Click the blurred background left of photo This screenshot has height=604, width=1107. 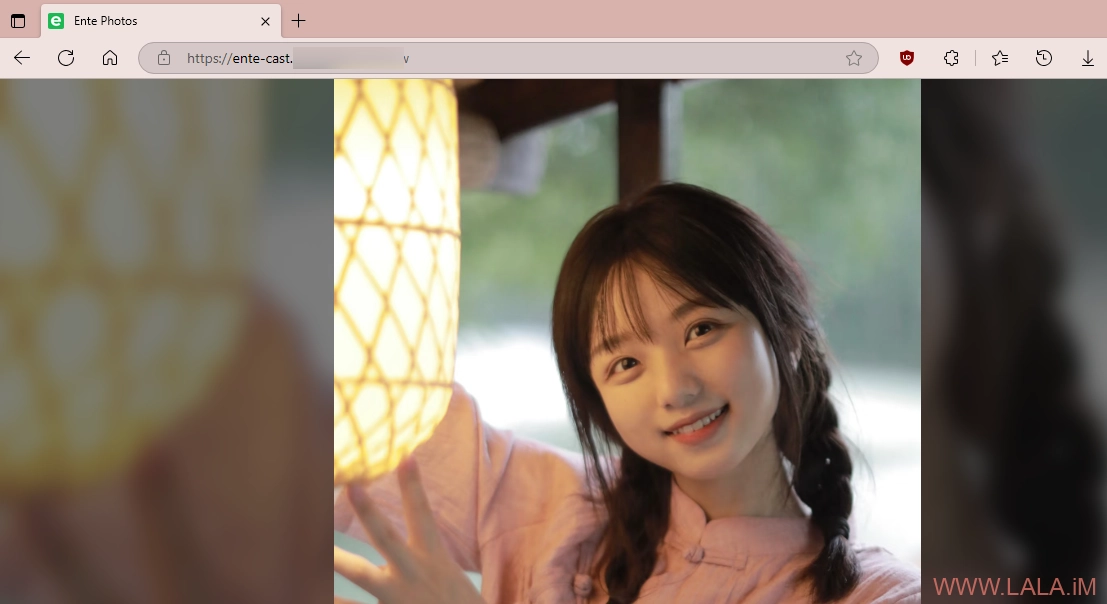[165, 340]
